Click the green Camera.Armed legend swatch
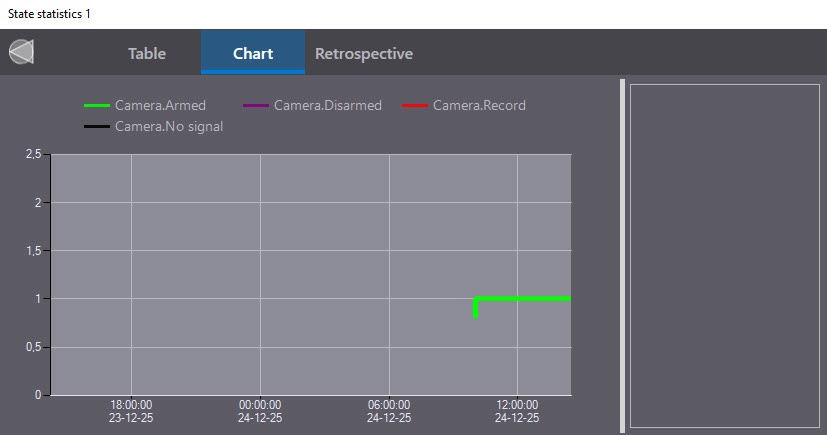This screenshot has height=435, width=827. (x=97, y=105)
